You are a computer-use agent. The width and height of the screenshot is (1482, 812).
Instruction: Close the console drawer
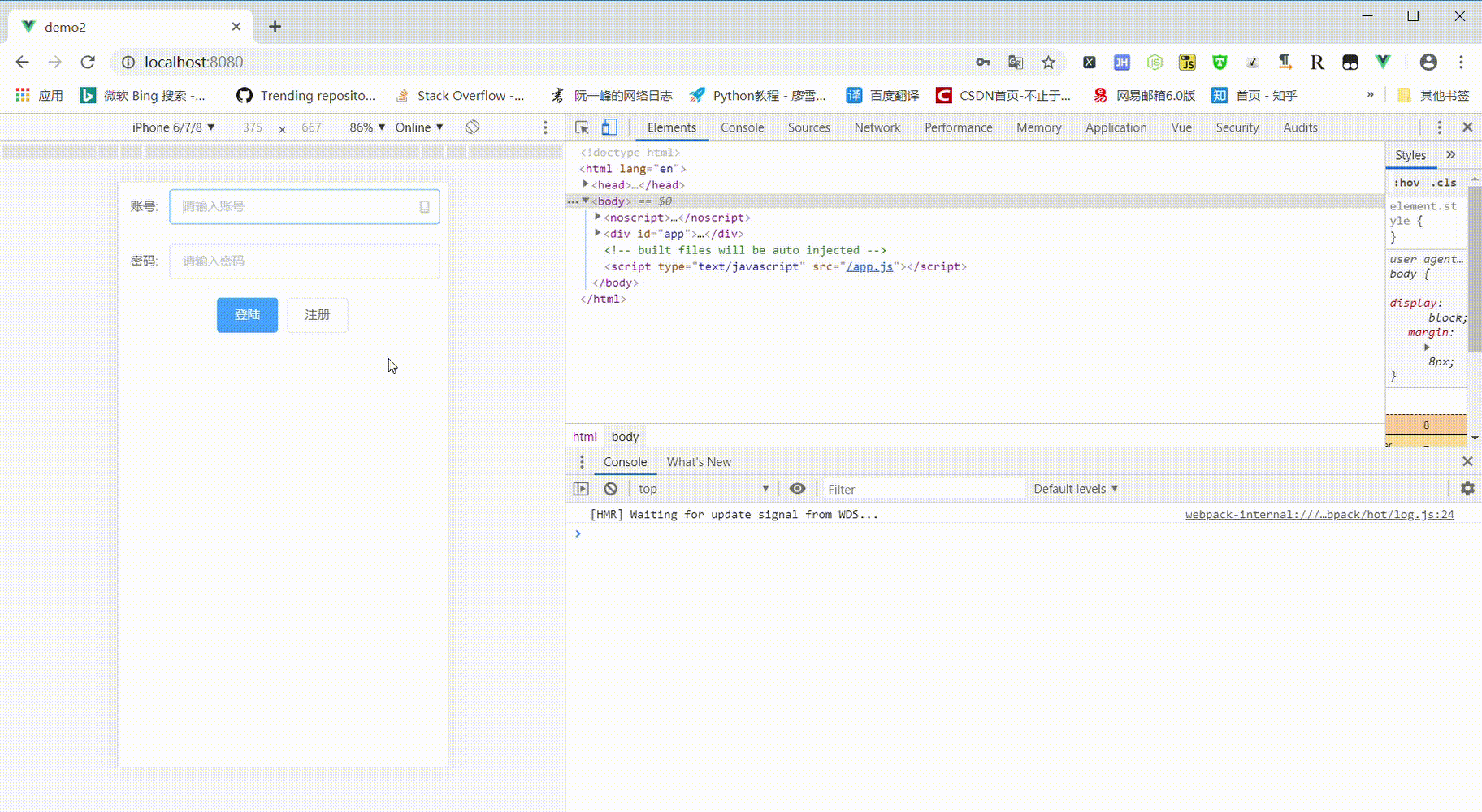(1467, 462)
